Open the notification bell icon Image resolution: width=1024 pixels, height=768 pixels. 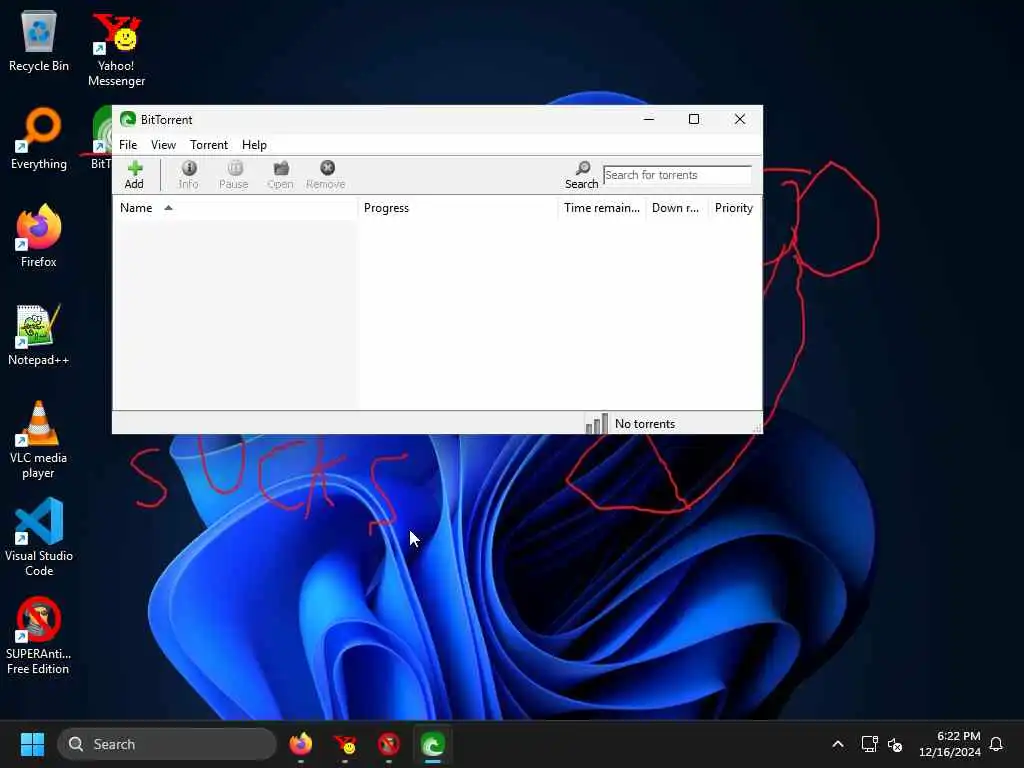(996, 744)
